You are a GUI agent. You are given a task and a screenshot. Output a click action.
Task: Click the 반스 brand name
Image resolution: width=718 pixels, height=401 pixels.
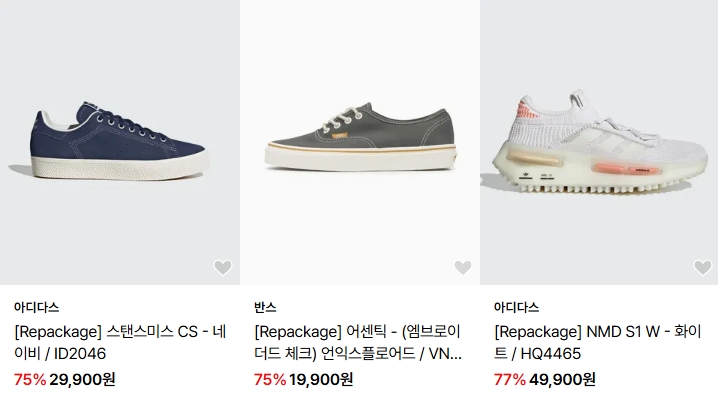tap(265, 307)
